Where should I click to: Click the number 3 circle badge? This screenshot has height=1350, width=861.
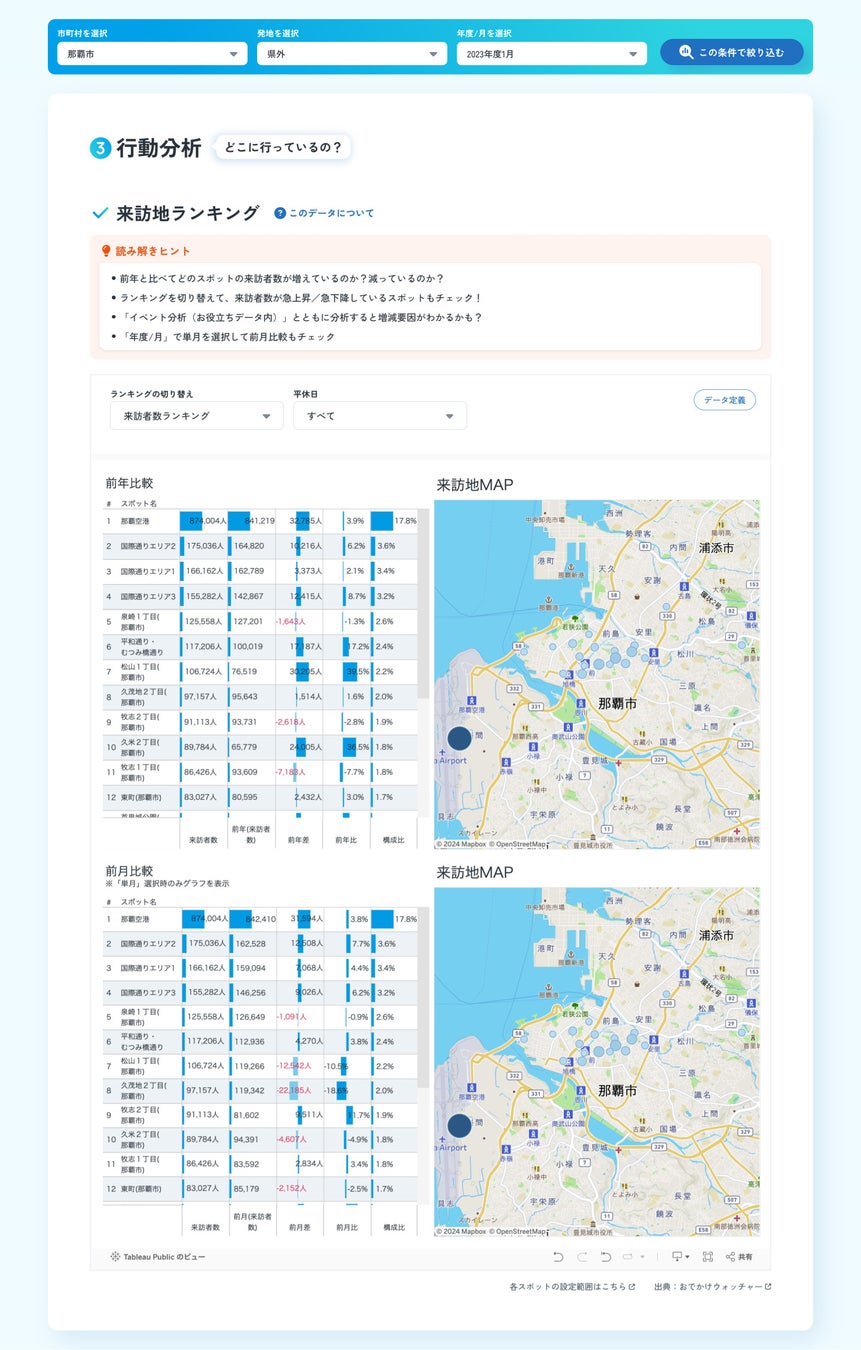pos(100,148)
